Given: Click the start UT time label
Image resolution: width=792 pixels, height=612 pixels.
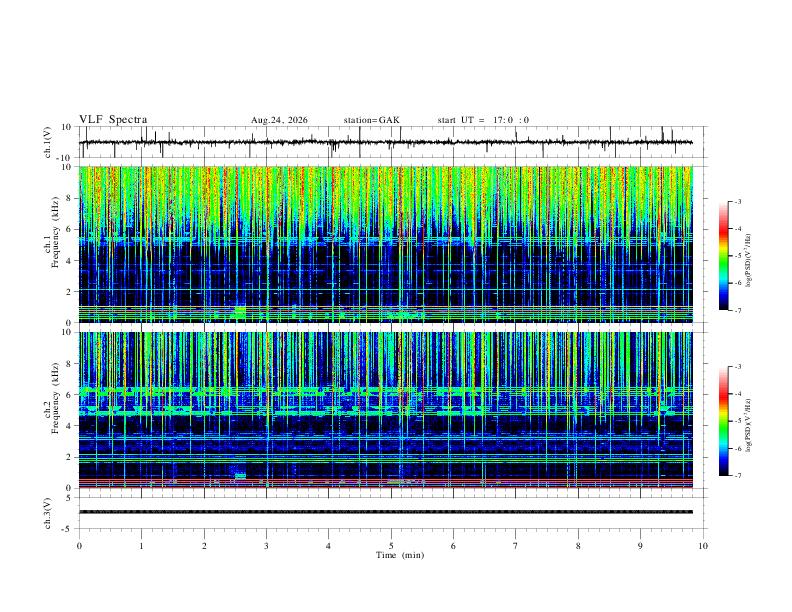Looking at the screenshot, I should point(483,120).
